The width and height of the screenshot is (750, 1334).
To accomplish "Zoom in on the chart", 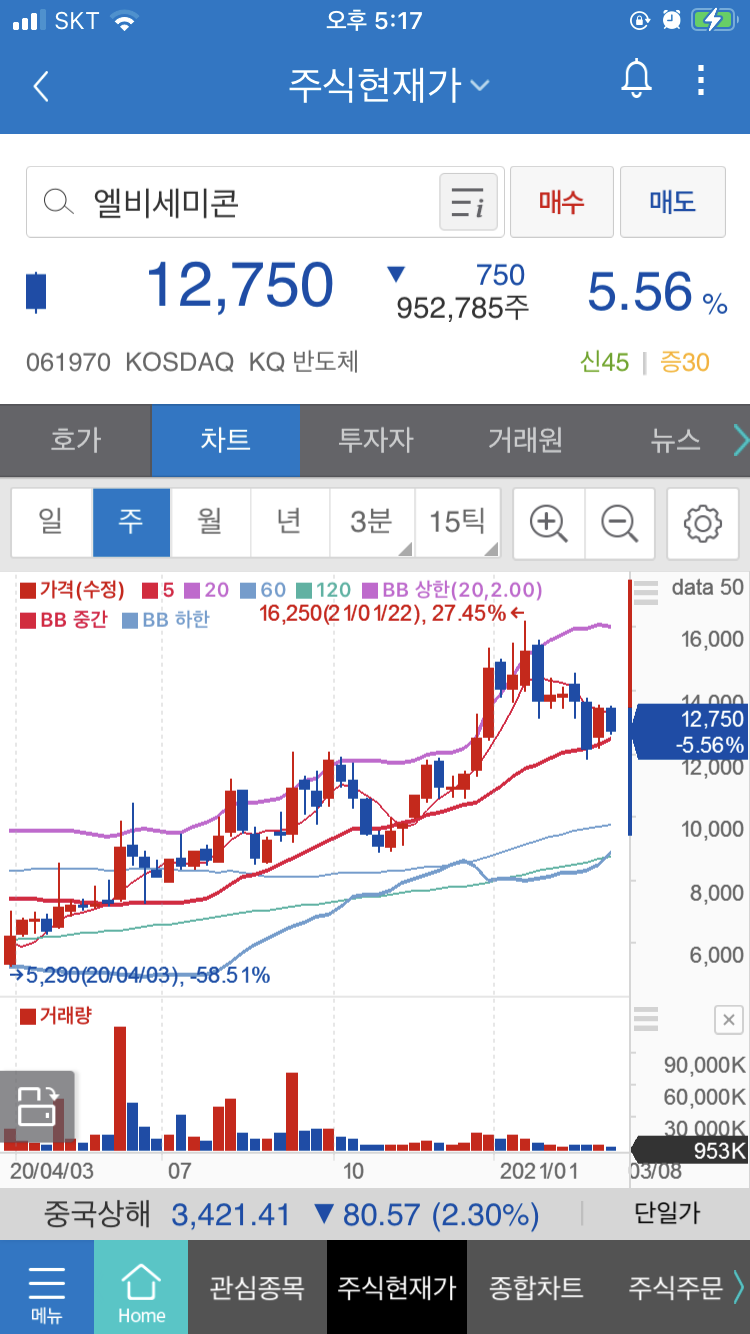I will pos(548,522).
